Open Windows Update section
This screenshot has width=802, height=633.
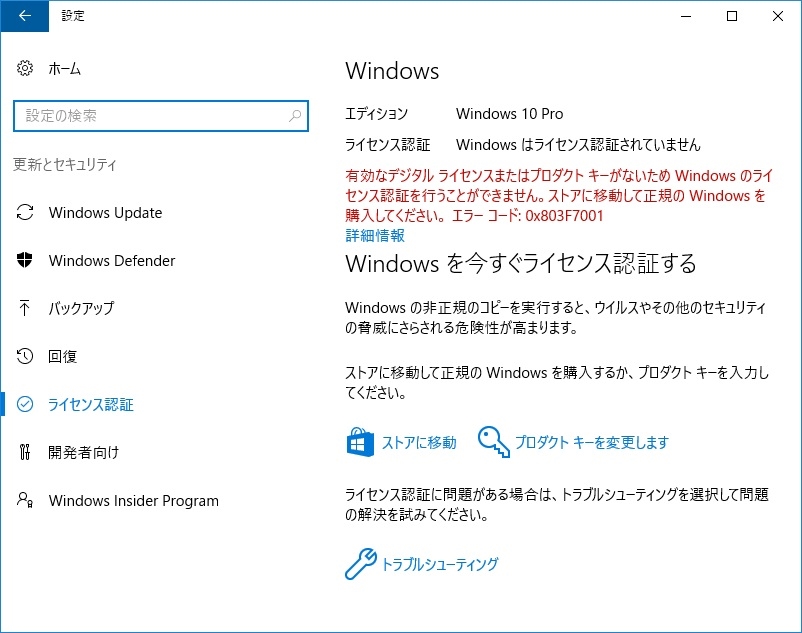[x=105, y=213]
